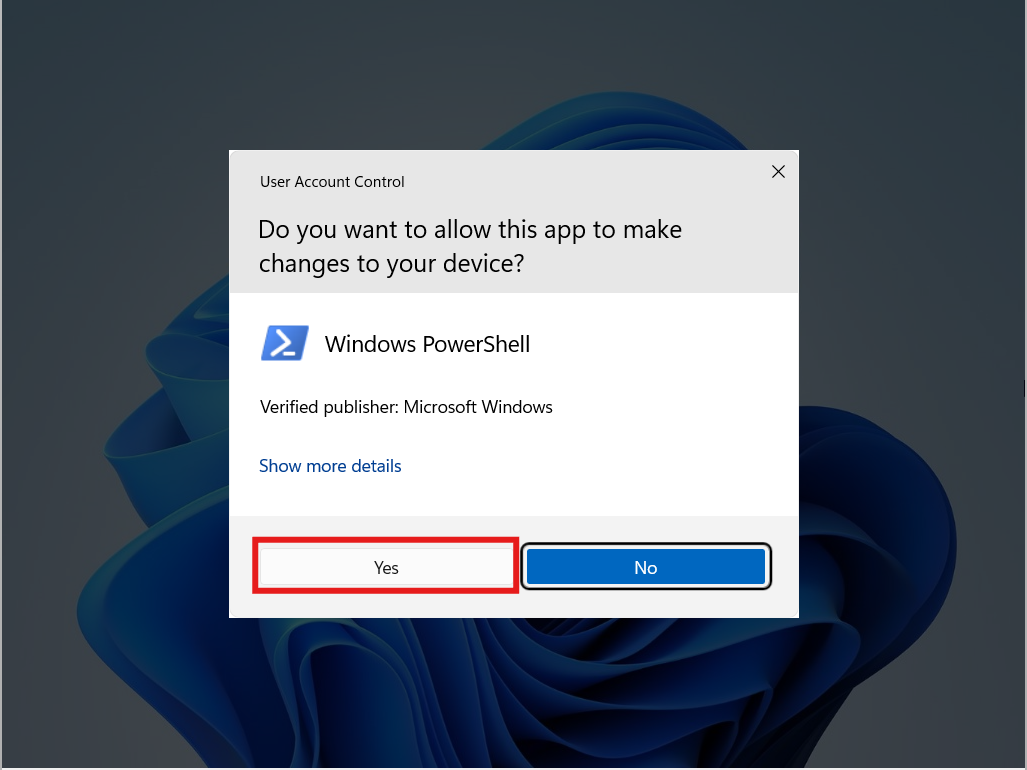1027x770 pixels.
Task: Click Yes to allow PowerShell changes
Action: pos(386,567)
